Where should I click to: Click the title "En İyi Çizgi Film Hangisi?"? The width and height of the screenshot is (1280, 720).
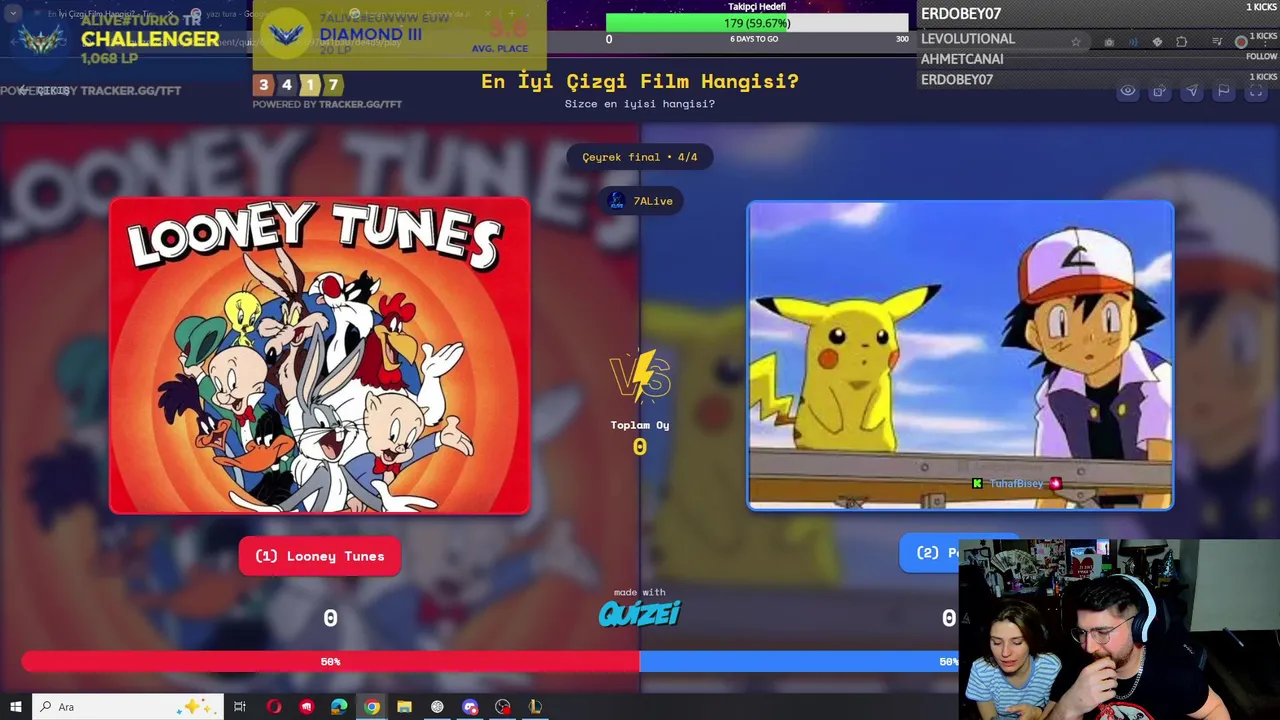click(640, 81)
